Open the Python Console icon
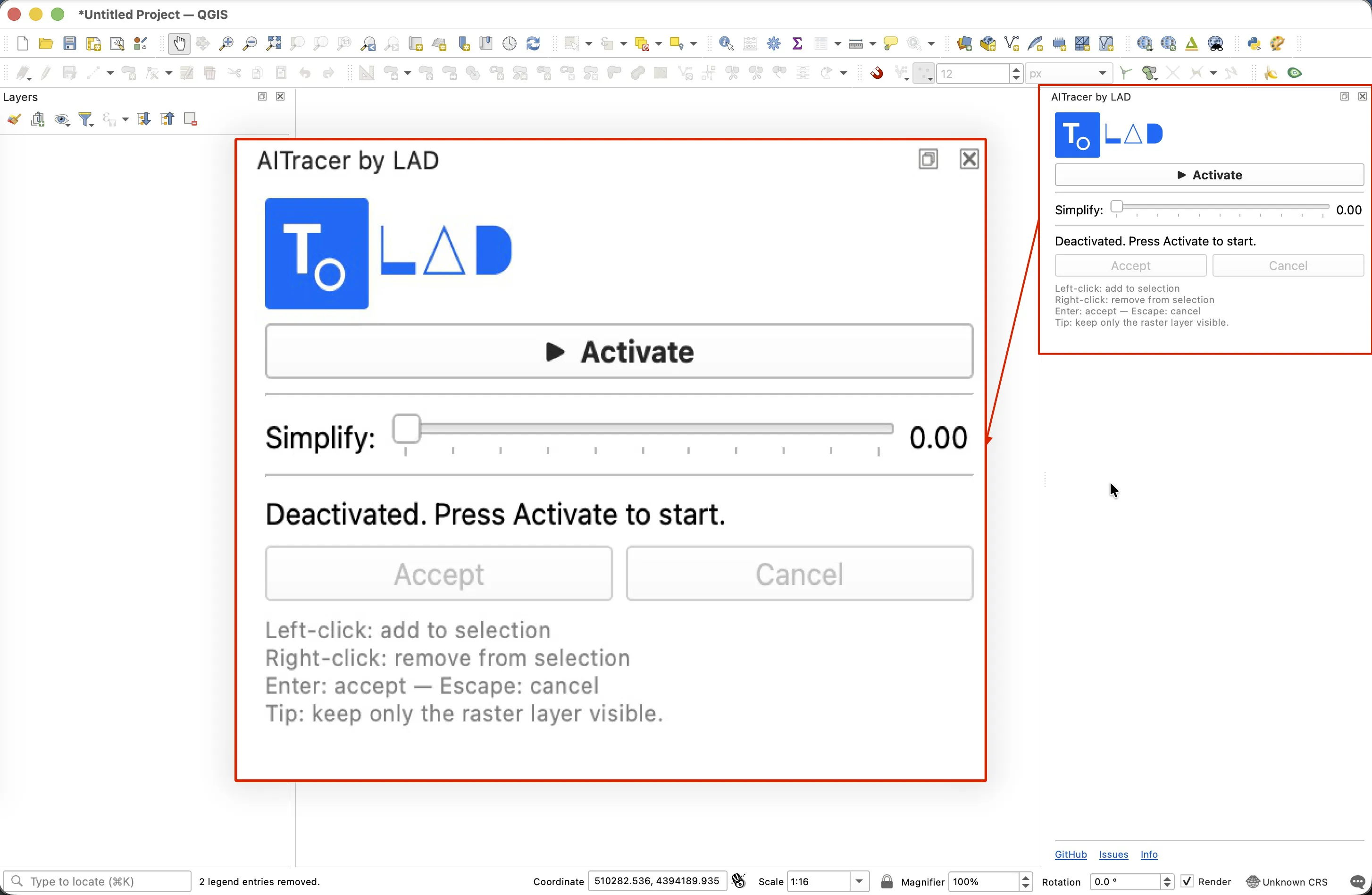1372x895 pixels. click(1253, 43)
